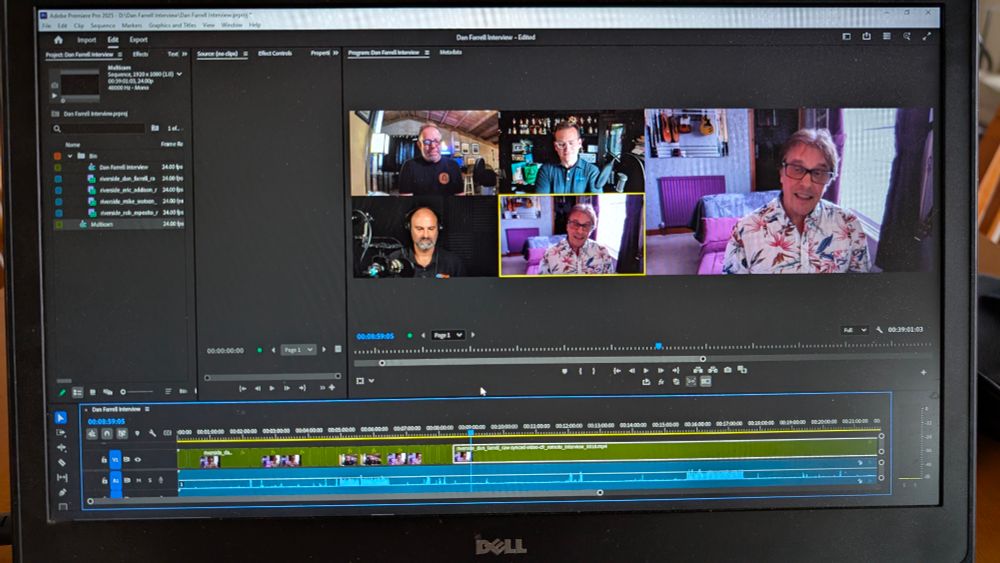Show hidden Source panel tabs overflow arrows
Image resolution: width=1000 pixels, height=563 pixels.
pyautogui.click(x=335, y=53)
